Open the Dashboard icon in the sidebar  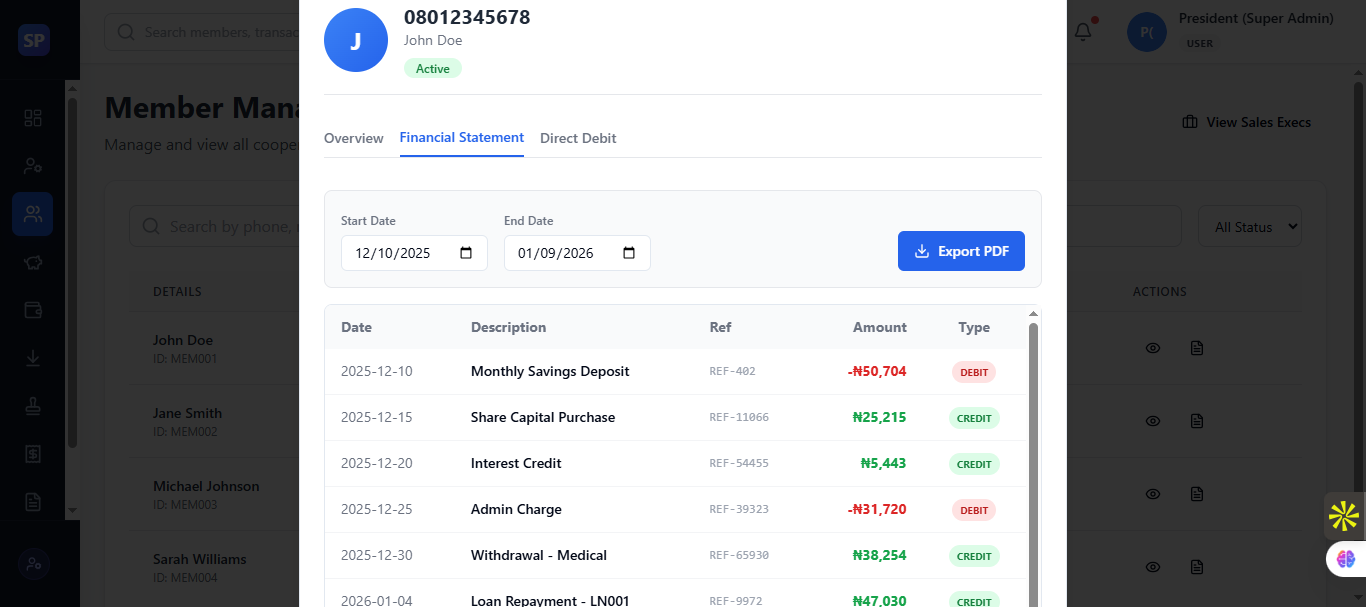coord(33,118)
